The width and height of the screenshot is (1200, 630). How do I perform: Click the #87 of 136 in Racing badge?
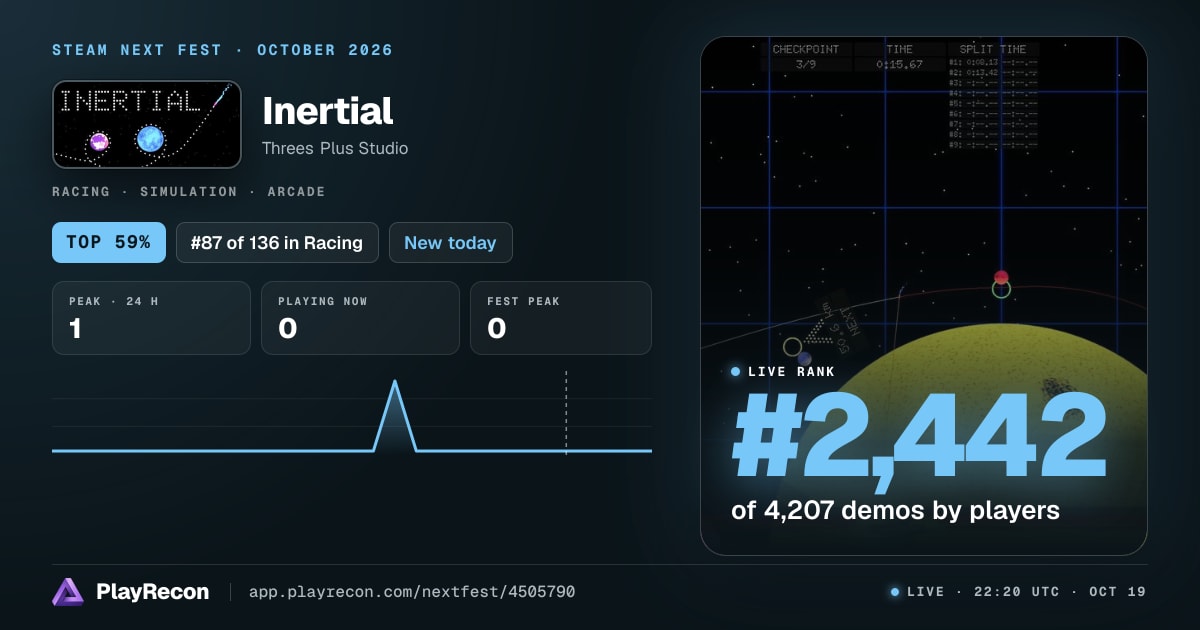(277, 242)
